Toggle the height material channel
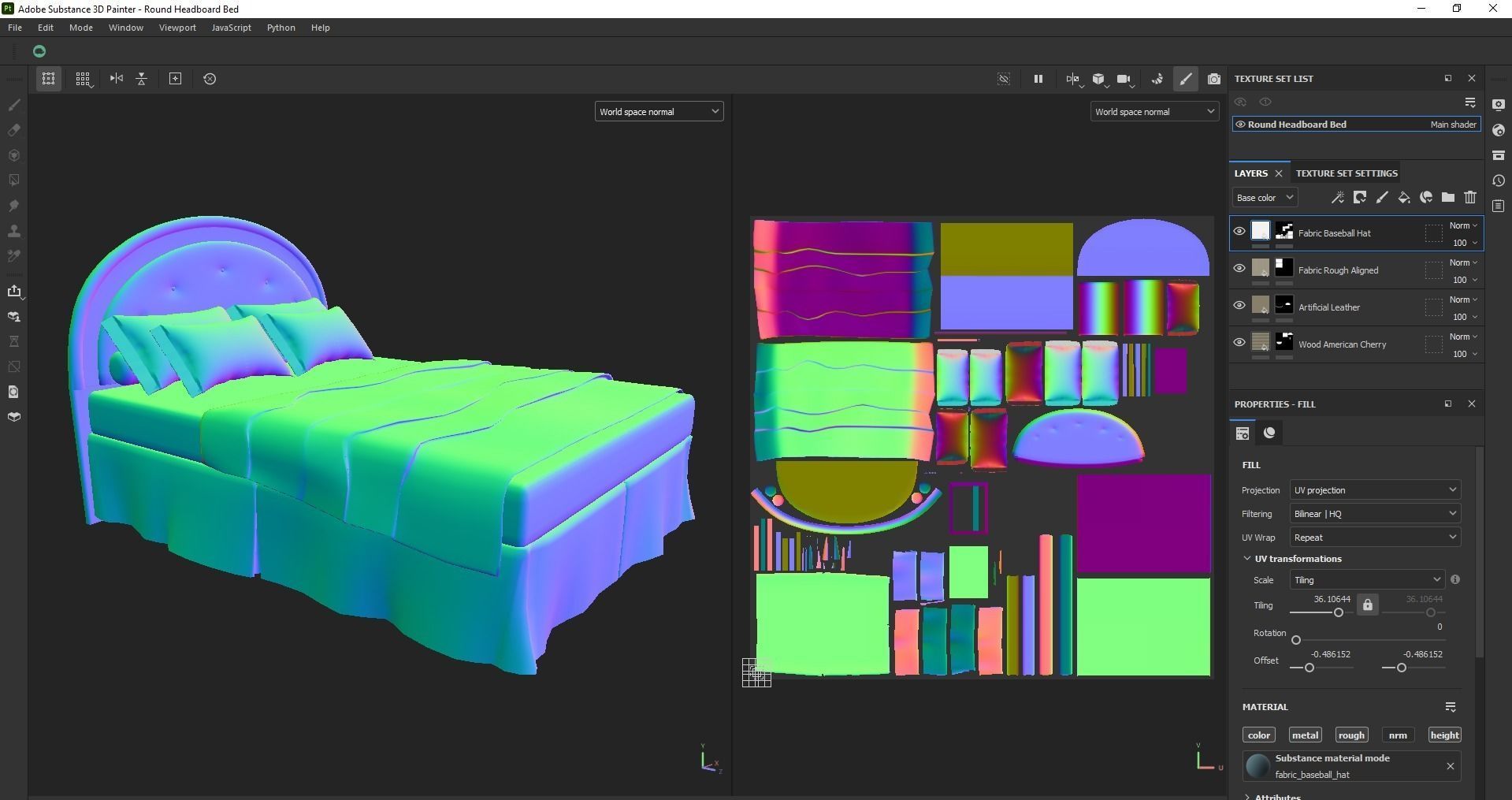This screenshot has height=800, width=1512. (1444, 735)
